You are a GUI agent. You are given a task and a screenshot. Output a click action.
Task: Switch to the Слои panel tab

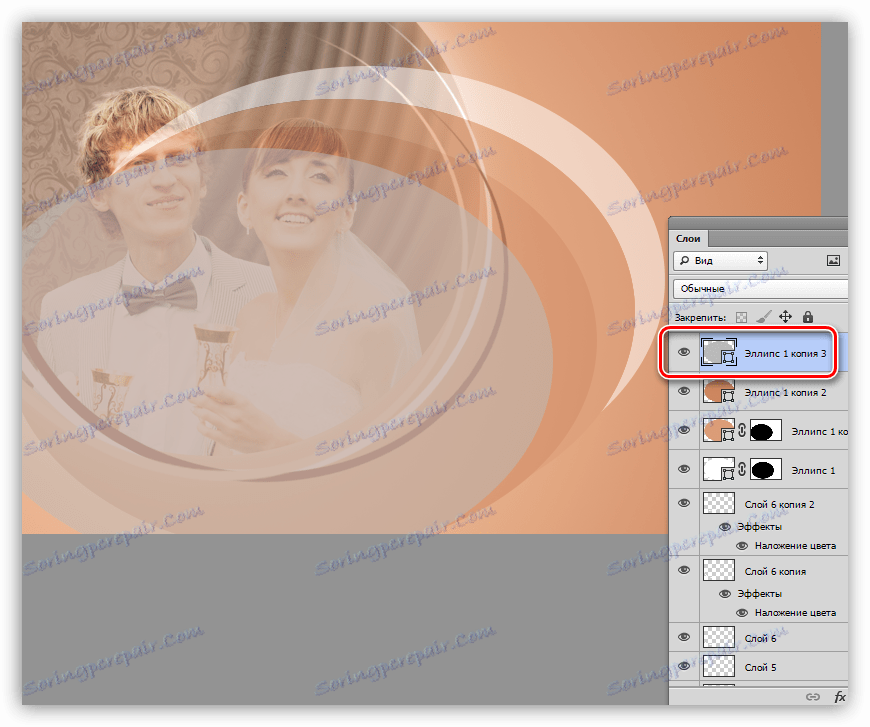coord(688,239)
